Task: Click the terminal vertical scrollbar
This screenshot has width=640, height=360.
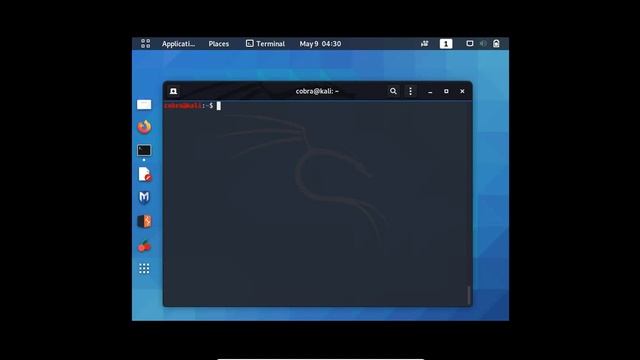Action: click(x=469, y=295)
